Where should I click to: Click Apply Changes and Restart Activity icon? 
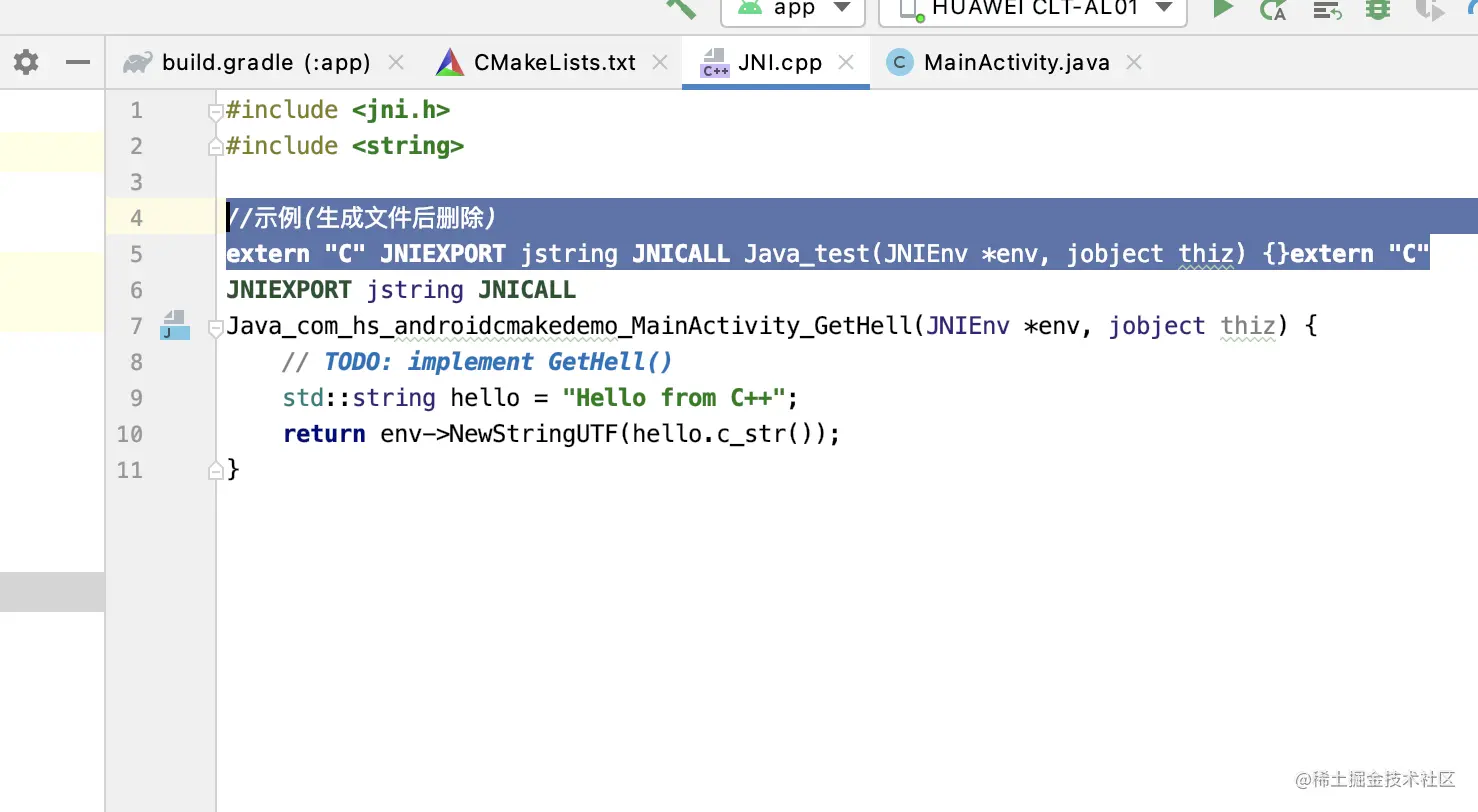point(1273,9)
